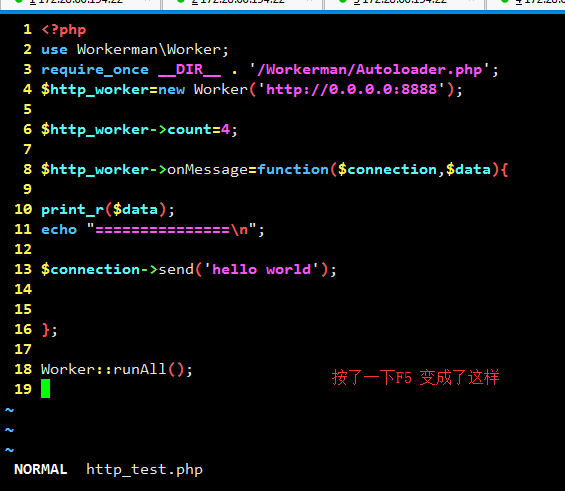Click 'count=4' on line 6

(x=199, y=129)
